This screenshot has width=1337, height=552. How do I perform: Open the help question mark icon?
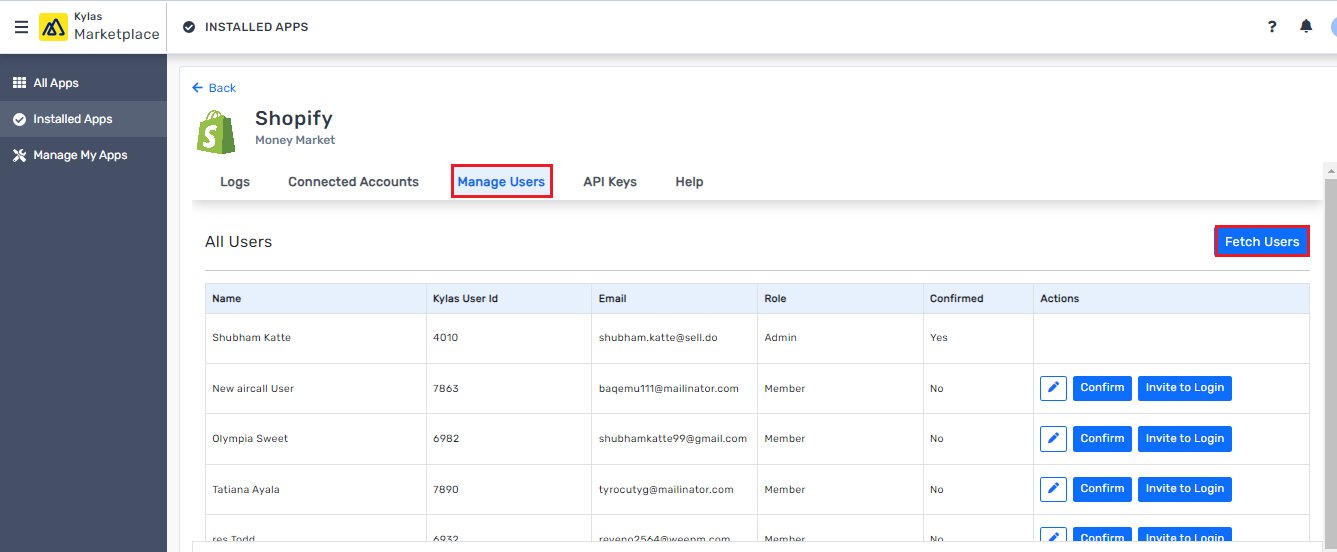tap(1272, 27)
